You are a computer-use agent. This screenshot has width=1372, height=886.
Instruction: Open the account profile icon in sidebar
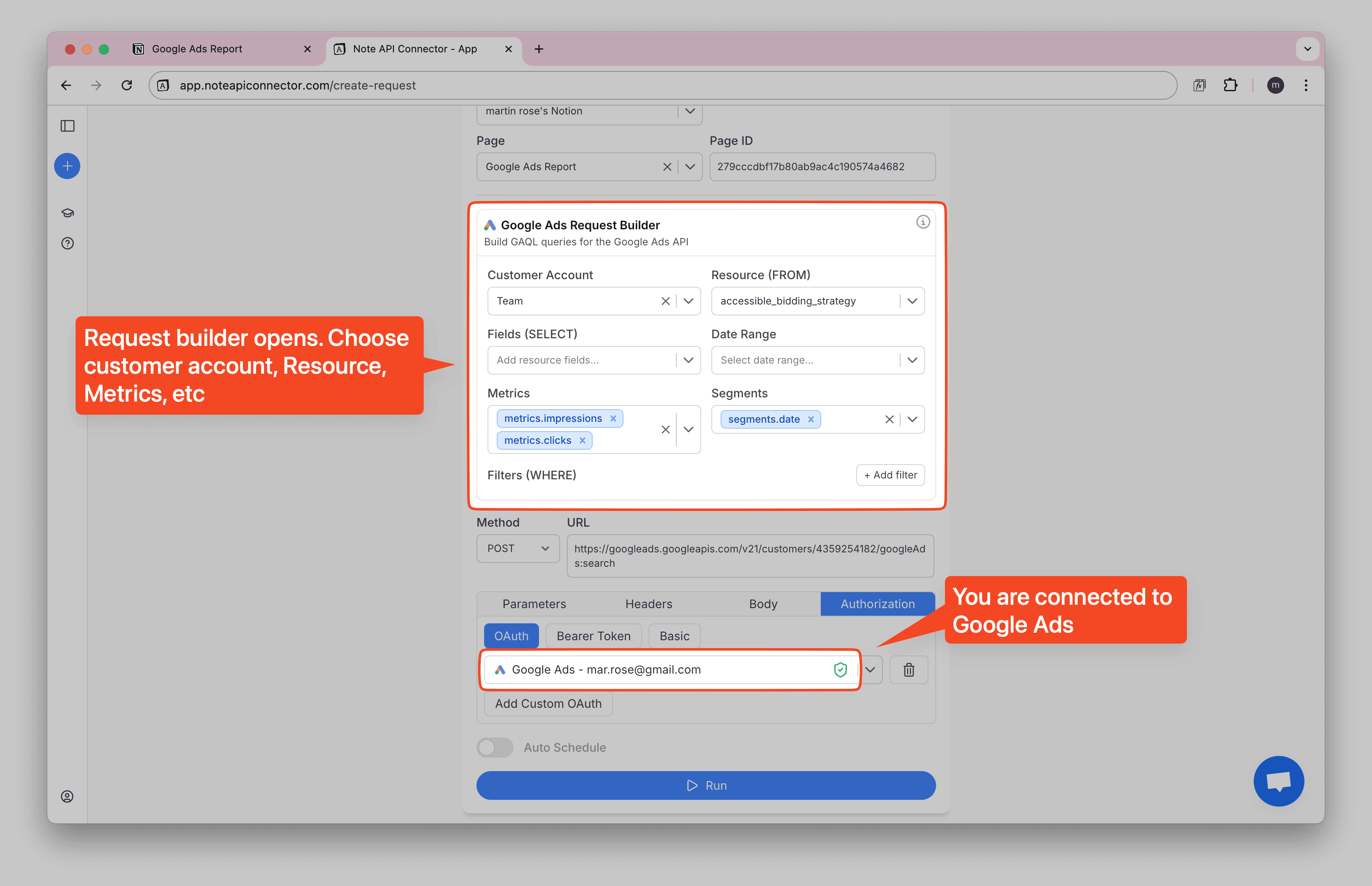tap(67, 797)
